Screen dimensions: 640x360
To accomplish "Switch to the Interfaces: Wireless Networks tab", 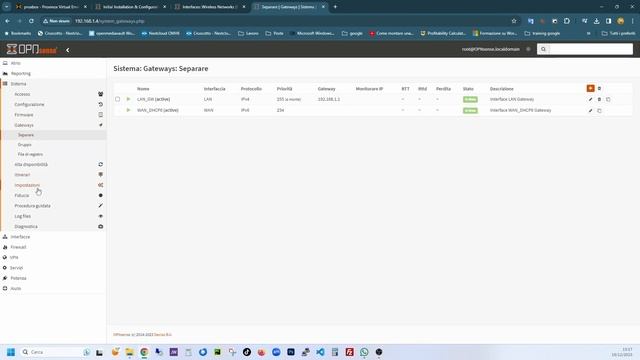I will pos(209,7).
